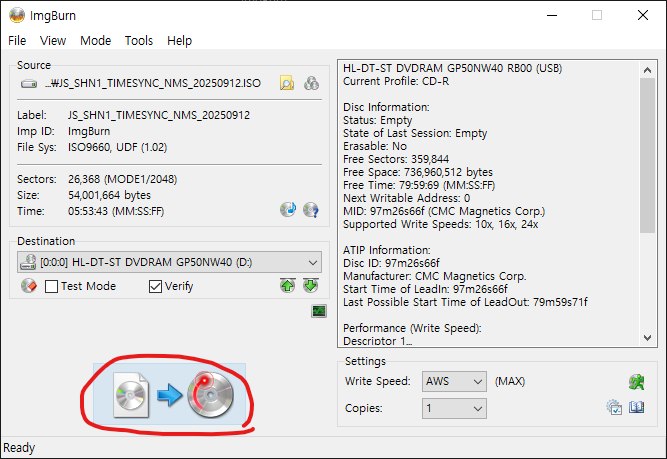The image size is (667, 459).
Task: Click the Erase disc icon
Action: (28, 286)
